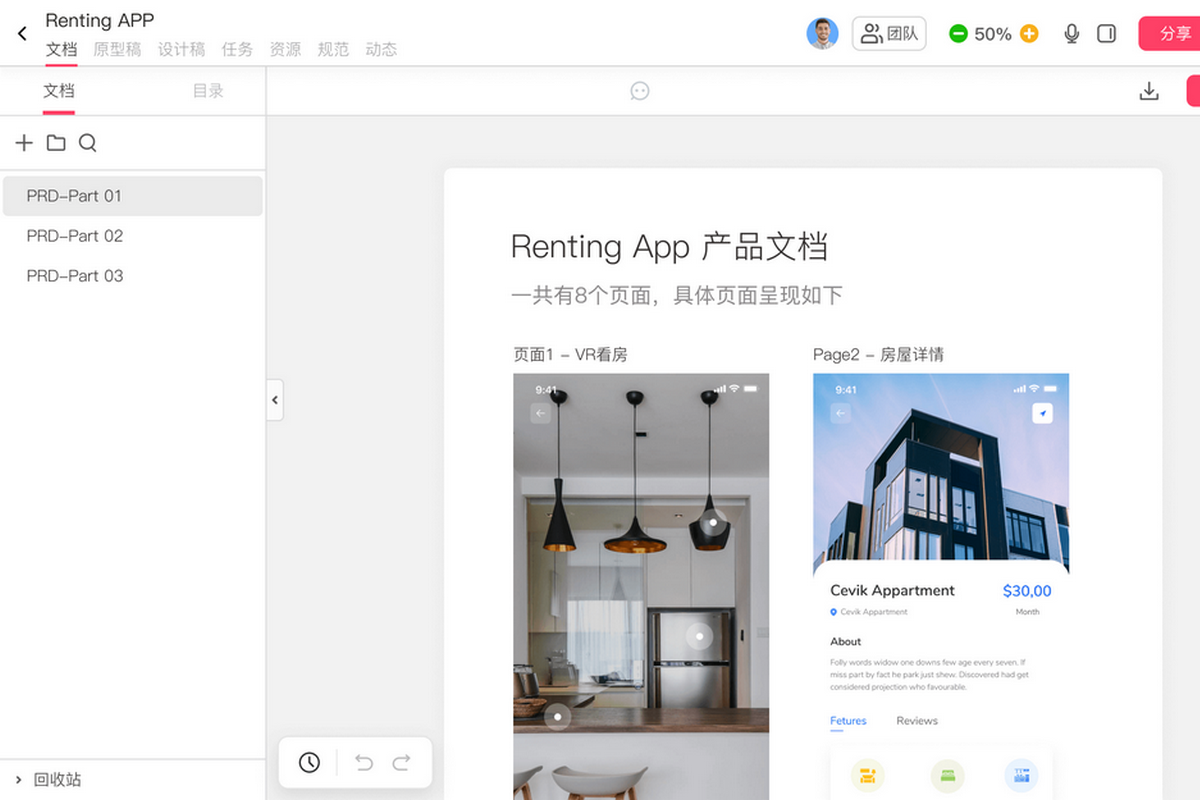Decrease zoom with green minus button
1200x800 pixels.
(958, 34)
